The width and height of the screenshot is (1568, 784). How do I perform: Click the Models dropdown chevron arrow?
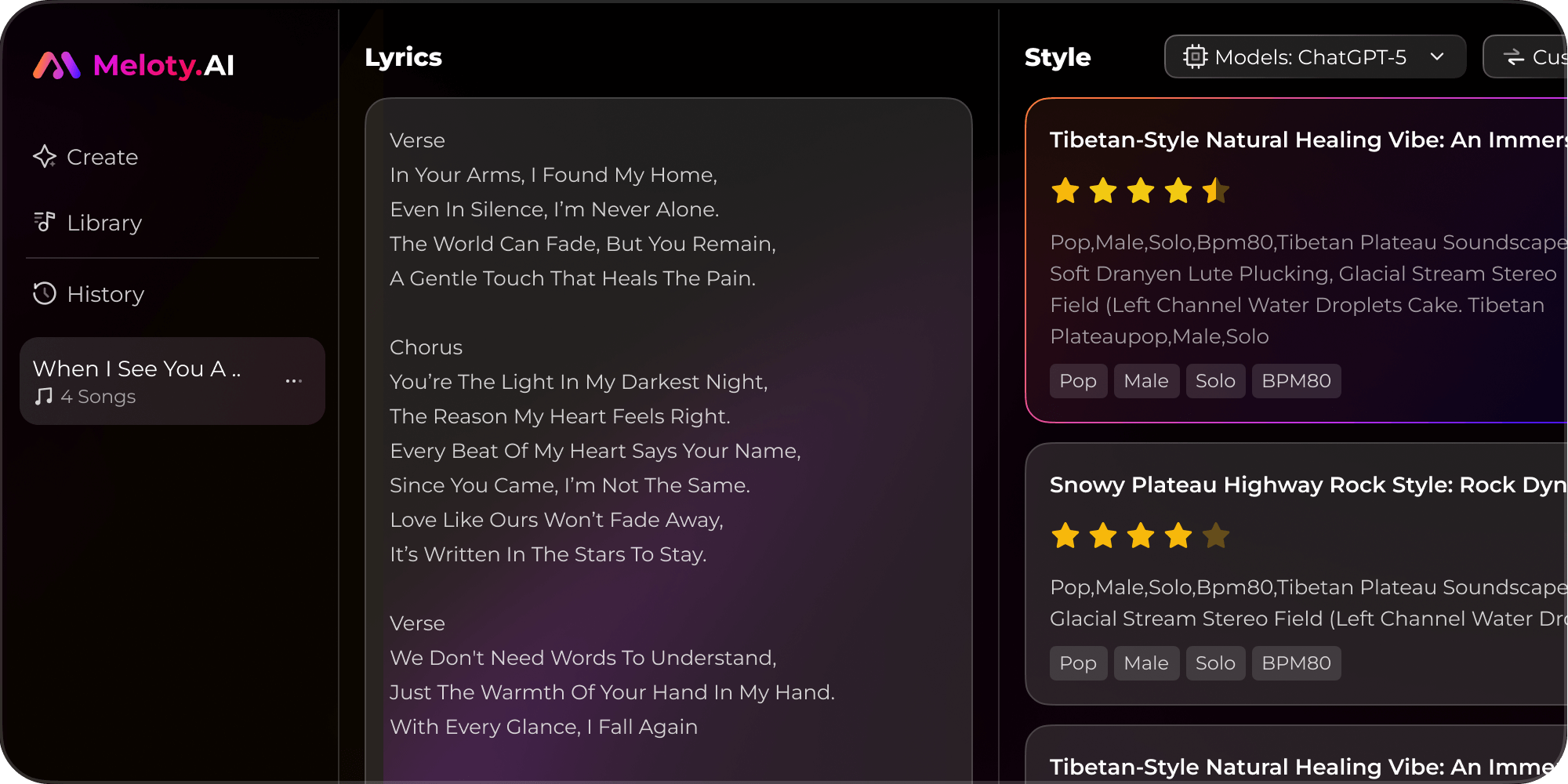[x=1437, y=57]
